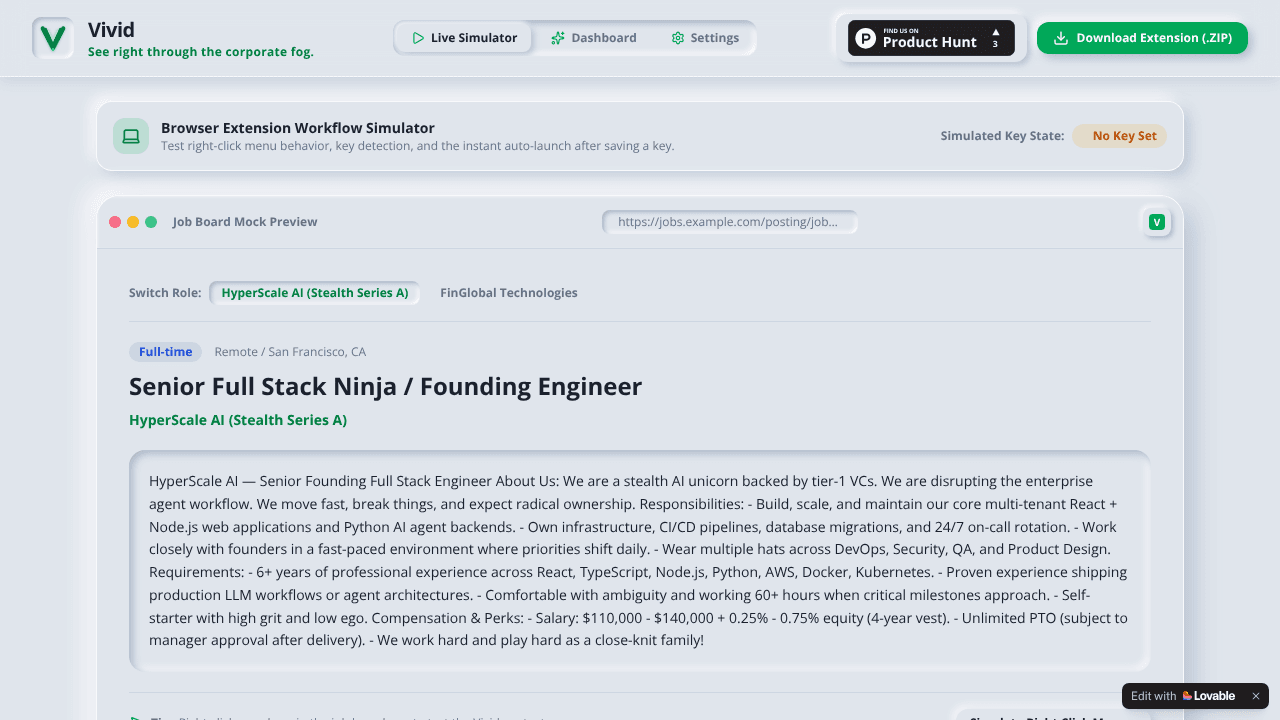Image resolution: width=1280 pixels, height=720 pixels.
Task: Download the Extension ZIP
Action: point(1142,38)
